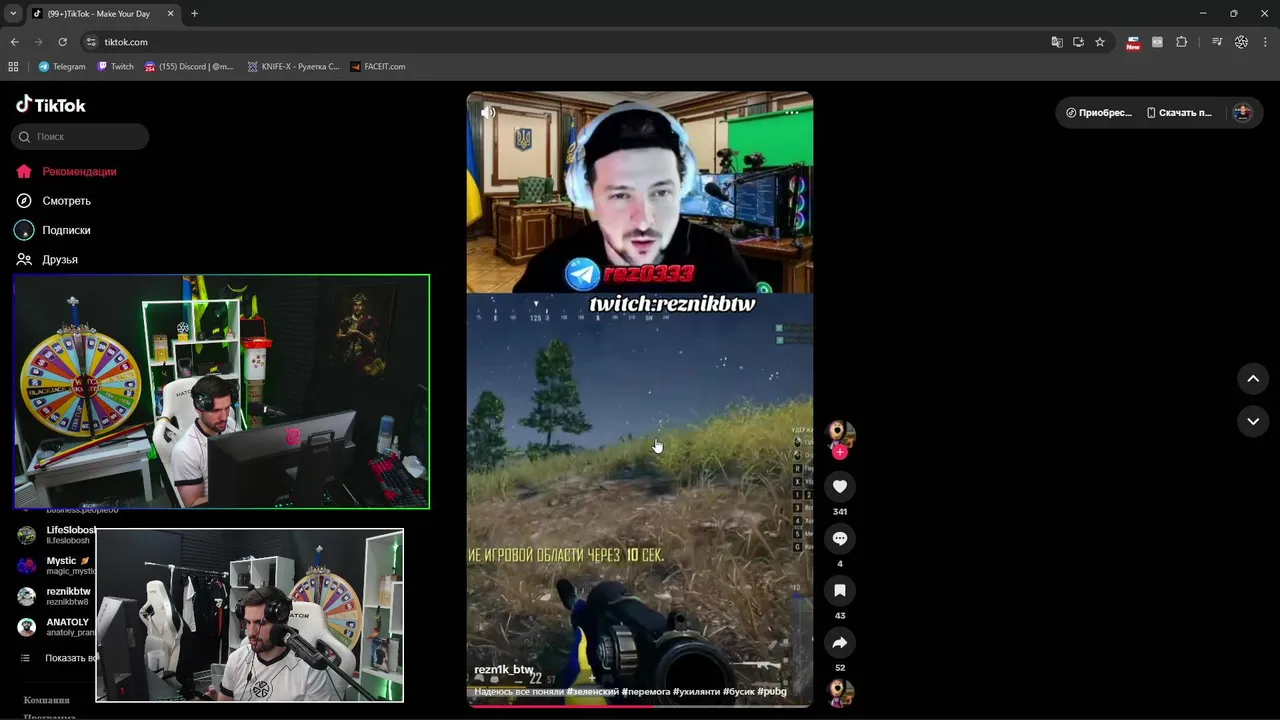Viewport: 1280px width, 720px height.
Task: Open the rezn1k_btw author link
Action: tap(504, 670)
